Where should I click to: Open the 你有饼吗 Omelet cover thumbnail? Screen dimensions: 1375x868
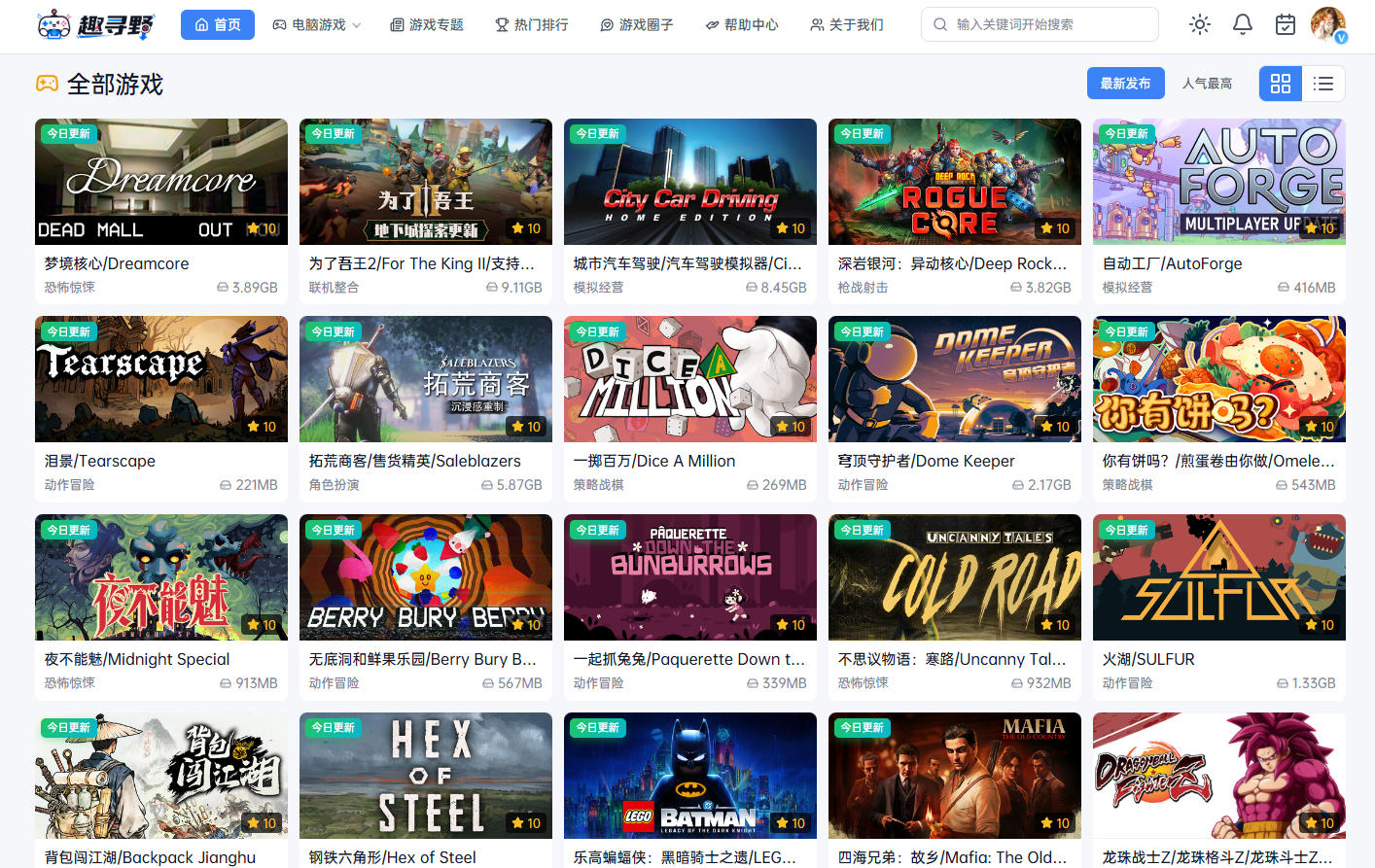tap(1219, 379)
